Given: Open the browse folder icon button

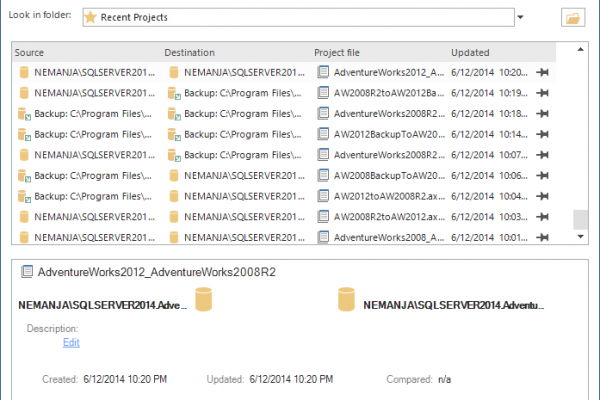Looking at the screenshot, I should 573,17.
